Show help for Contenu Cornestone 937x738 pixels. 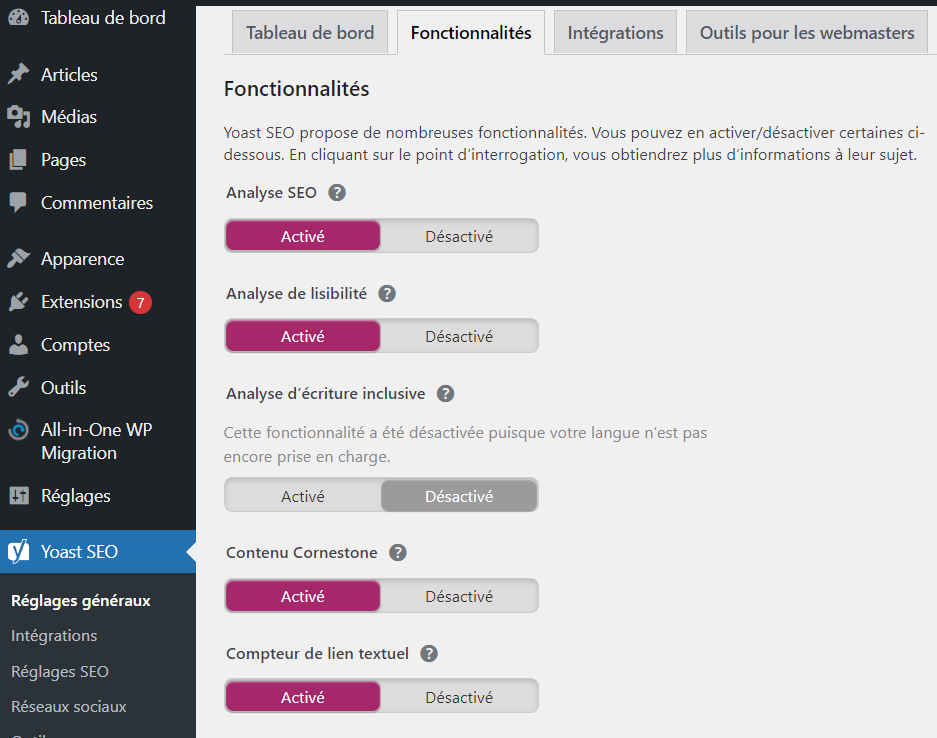[398, 553]
